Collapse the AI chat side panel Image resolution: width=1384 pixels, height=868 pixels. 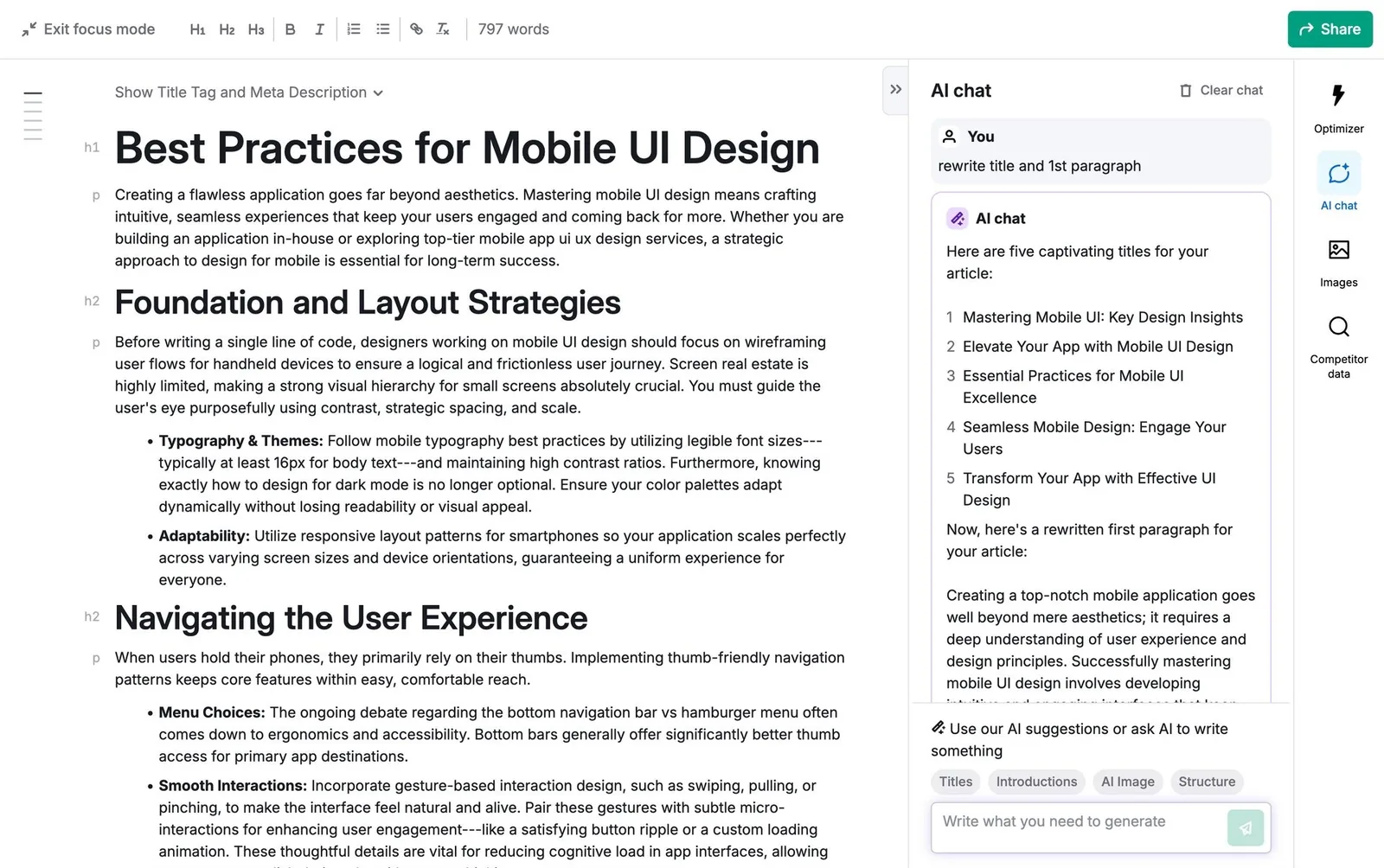coord(895,90)
